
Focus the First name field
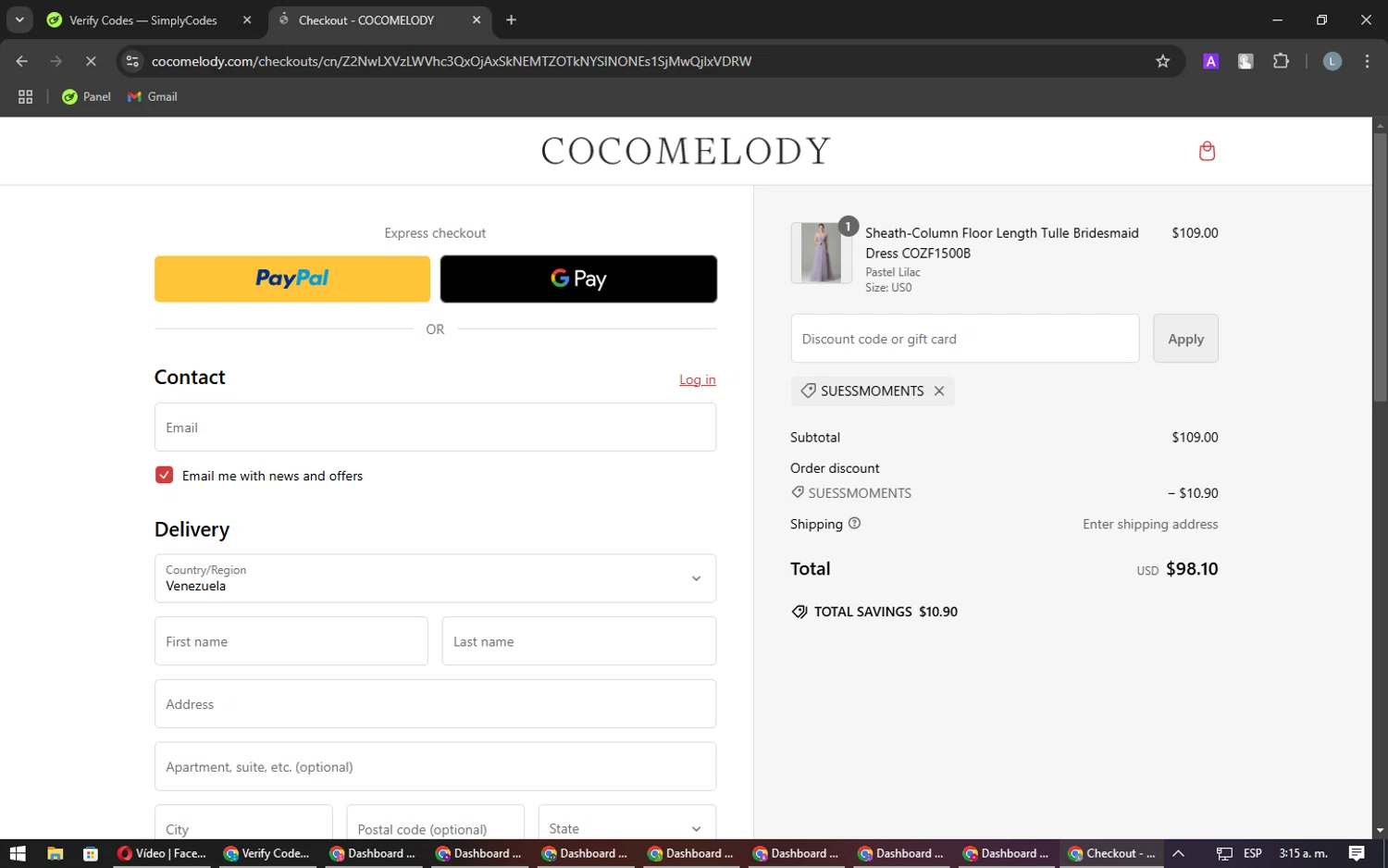coord(291,640)
